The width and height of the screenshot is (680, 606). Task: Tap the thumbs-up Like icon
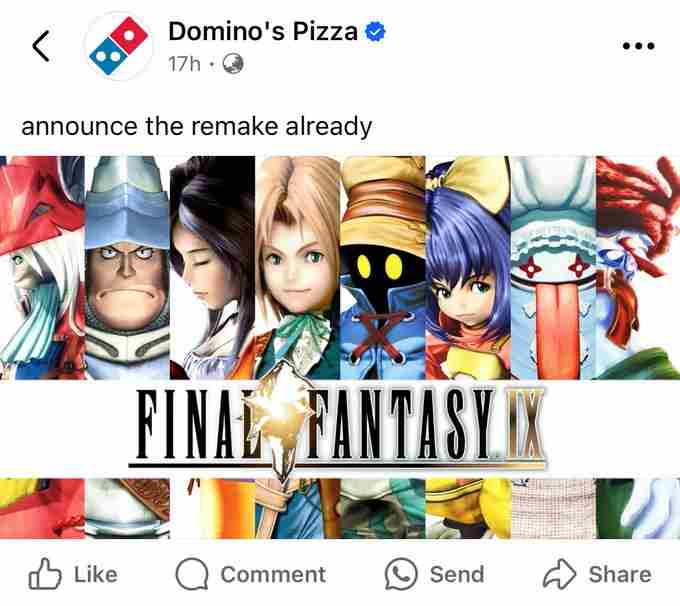tap(45, 574)
